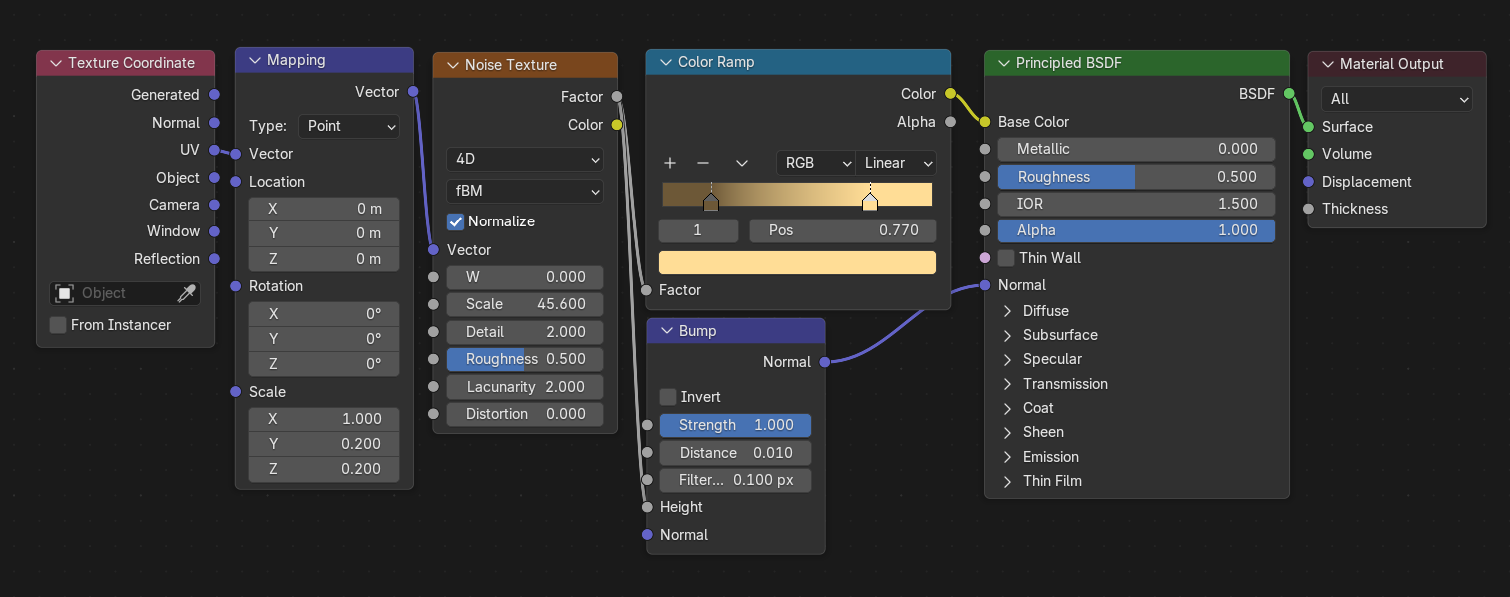Add a color stop with plus icon
Viewport: 1510px width, 597px height.
click(670, 163)
